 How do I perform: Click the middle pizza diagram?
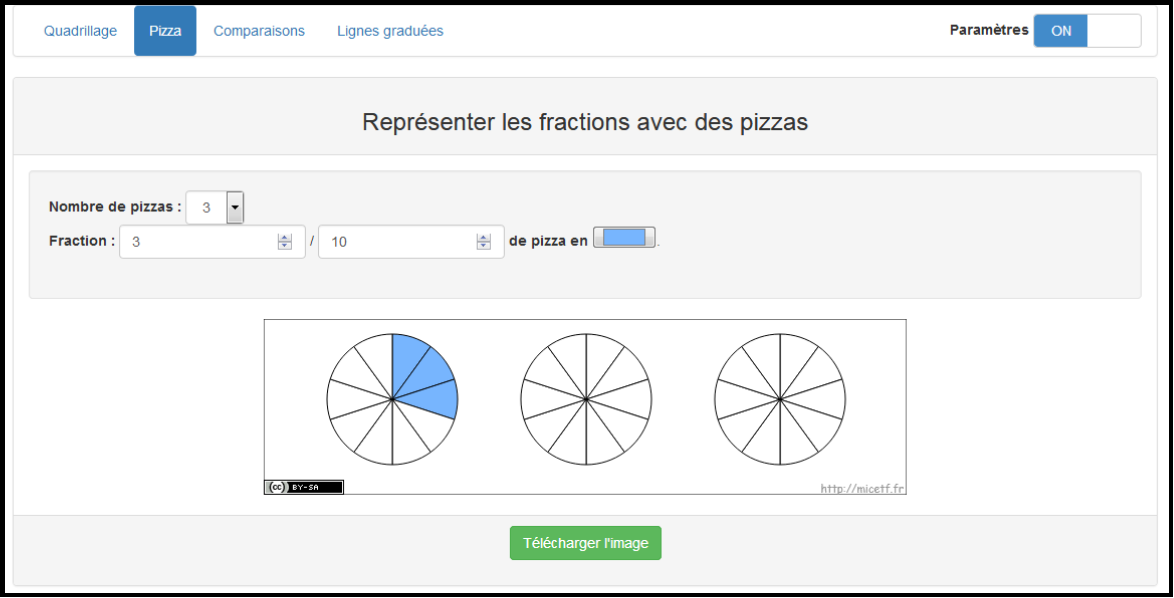585,400
